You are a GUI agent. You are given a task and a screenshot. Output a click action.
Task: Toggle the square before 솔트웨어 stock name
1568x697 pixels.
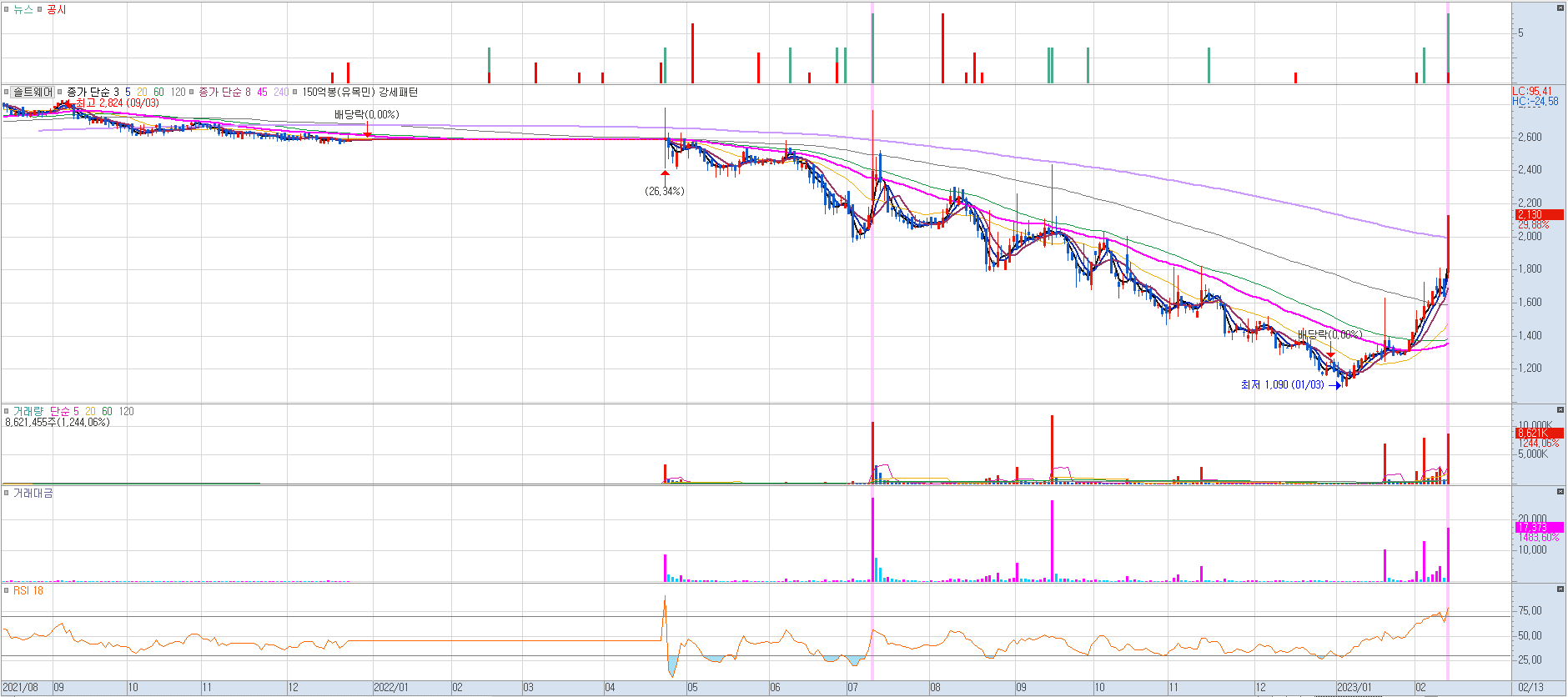click(7, 92)
